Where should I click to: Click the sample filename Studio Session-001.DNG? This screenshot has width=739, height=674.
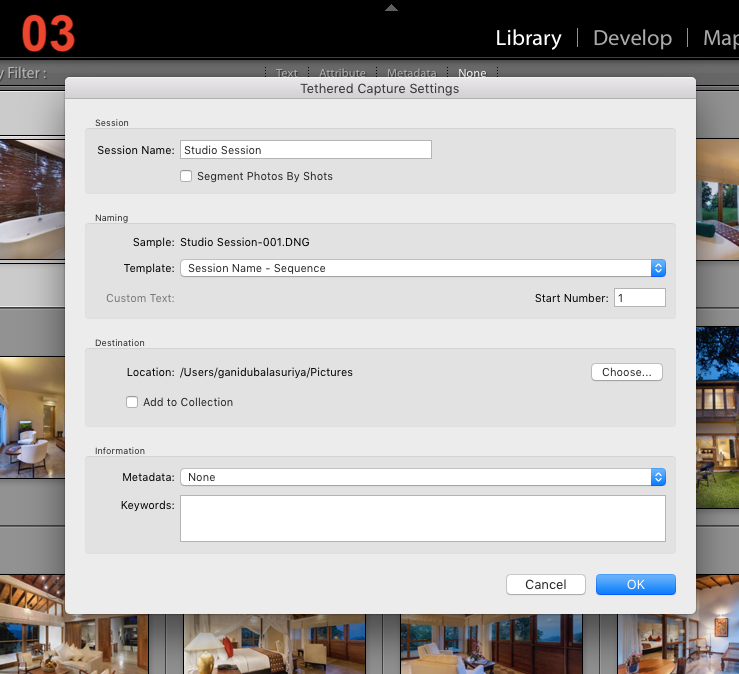(245, 242)
